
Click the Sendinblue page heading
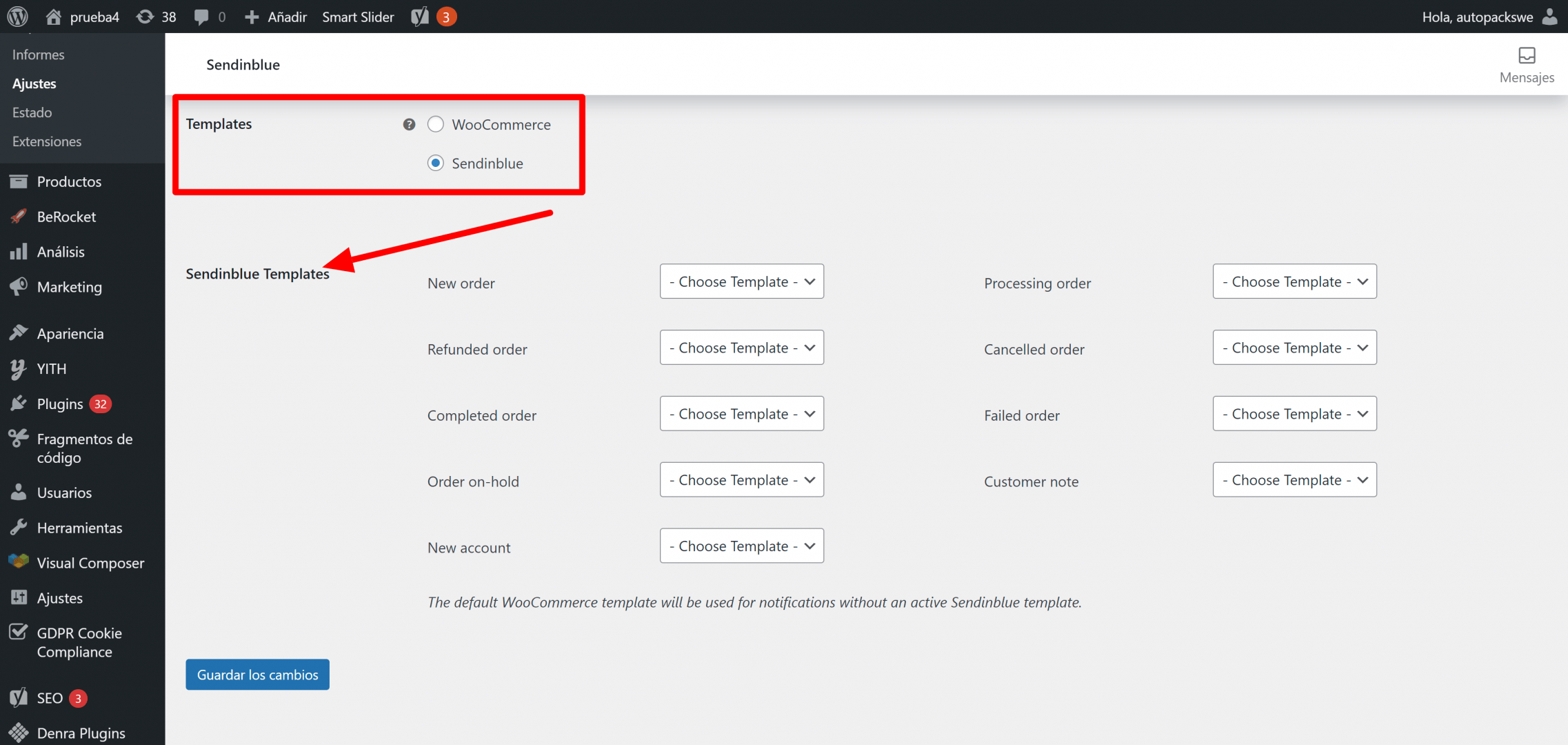(x=243, y=65)
